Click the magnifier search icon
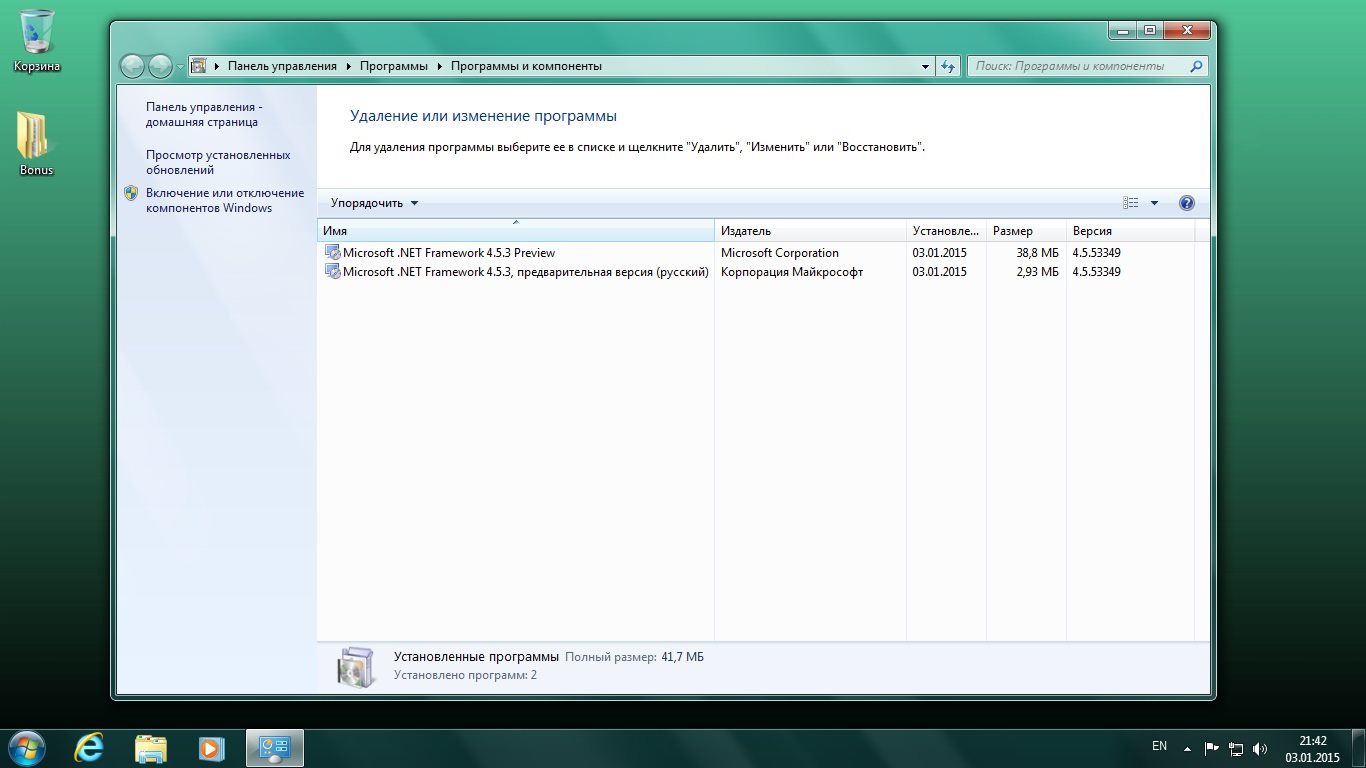The image size is (1366, 768). pyautogui.click(x=1197, y=66)
